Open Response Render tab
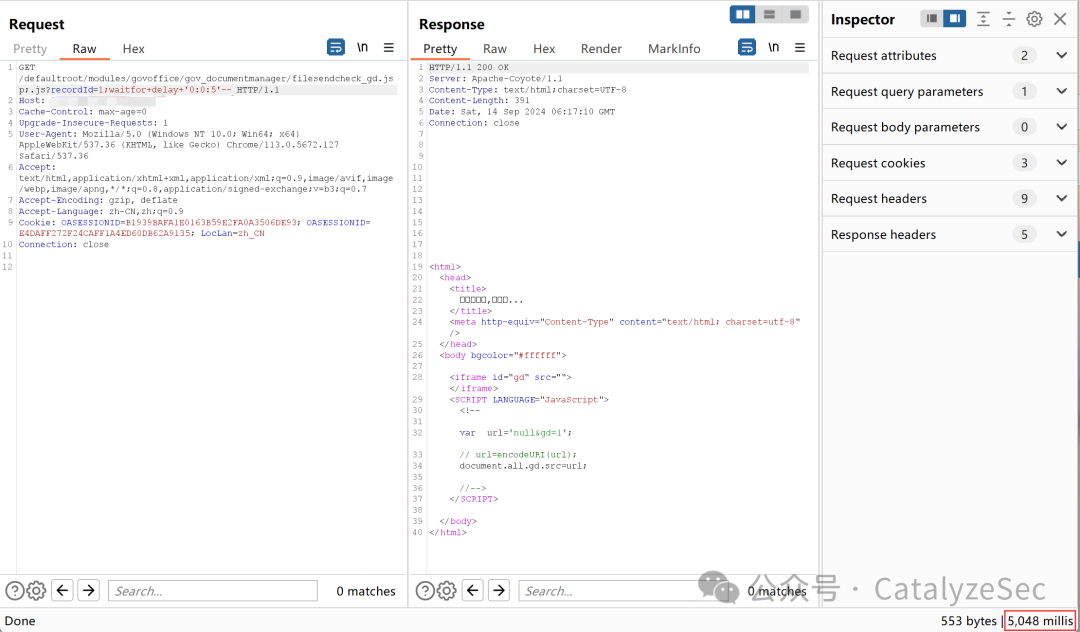 tap(601, 49)
